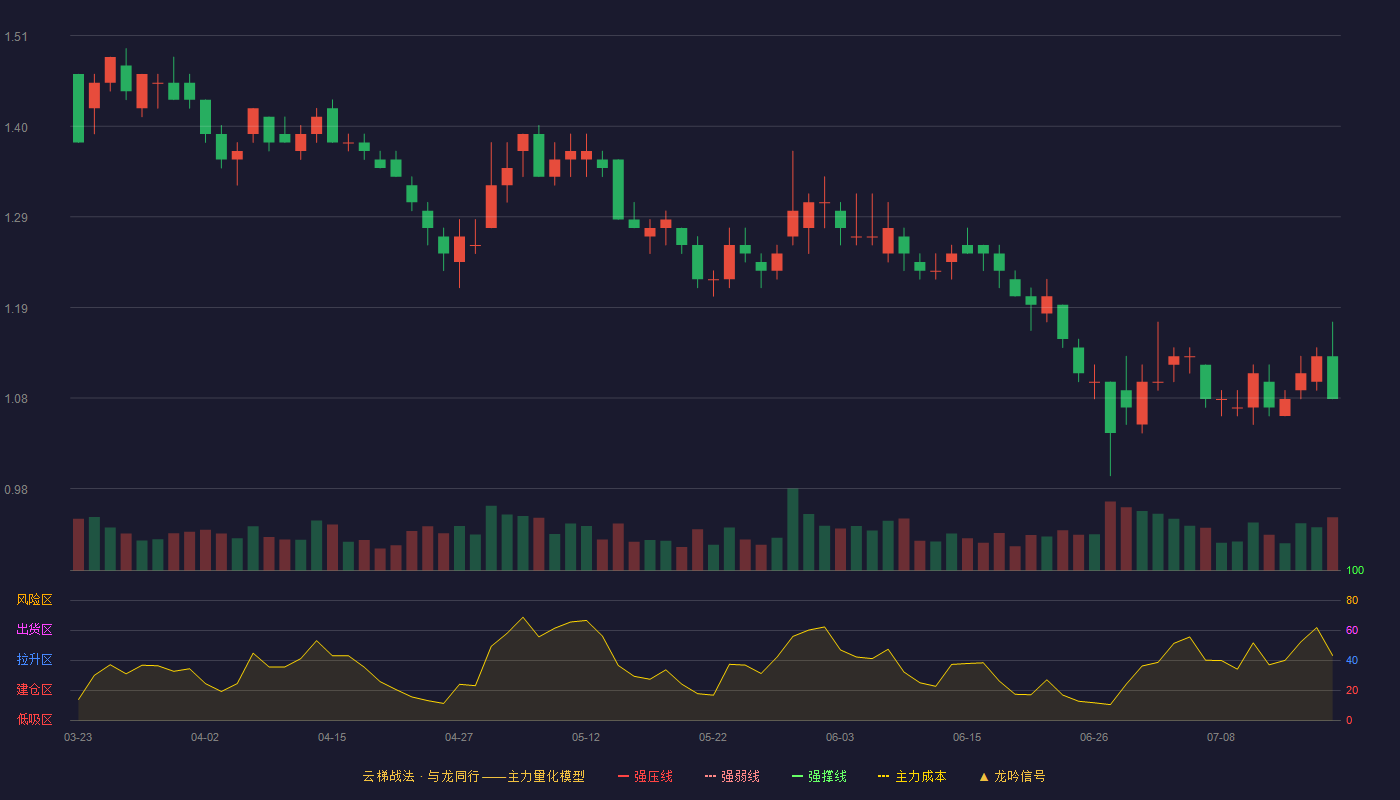The height and width of the screenshot is (800, 1400).
Task: Click the 拉升区 zone label
Action: pyautogui.click(x=34, y=660)
